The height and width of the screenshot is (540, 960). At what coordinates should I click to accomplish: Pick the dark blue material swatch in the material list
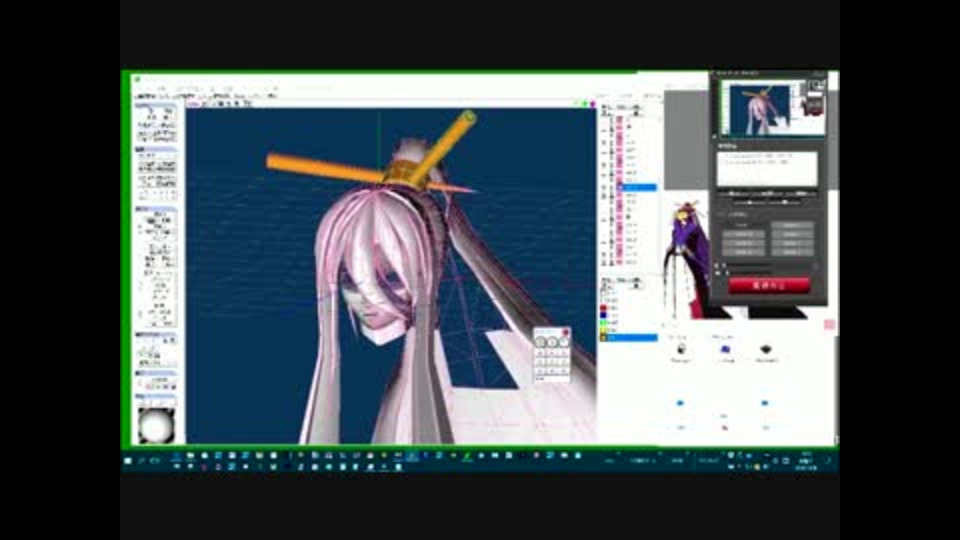point(604,315)
